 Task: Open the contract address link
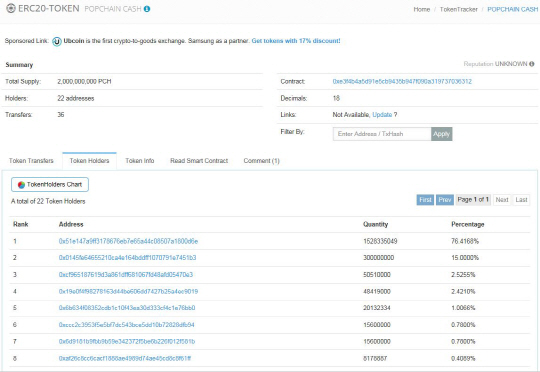click(402, 82)
